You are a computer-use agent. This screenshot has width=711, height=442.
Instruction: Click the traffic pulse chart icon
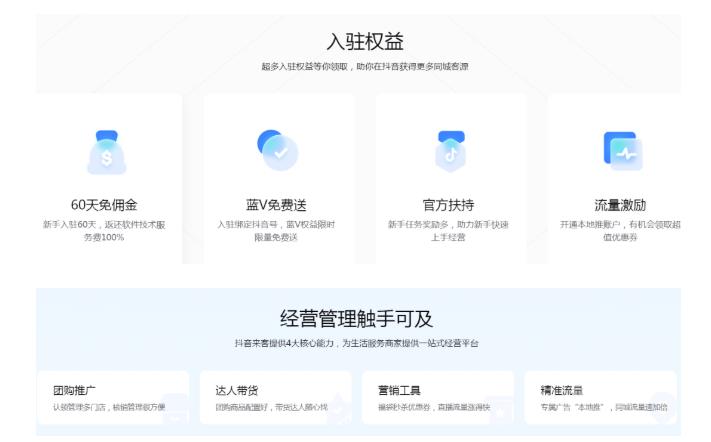click(622, 150)
